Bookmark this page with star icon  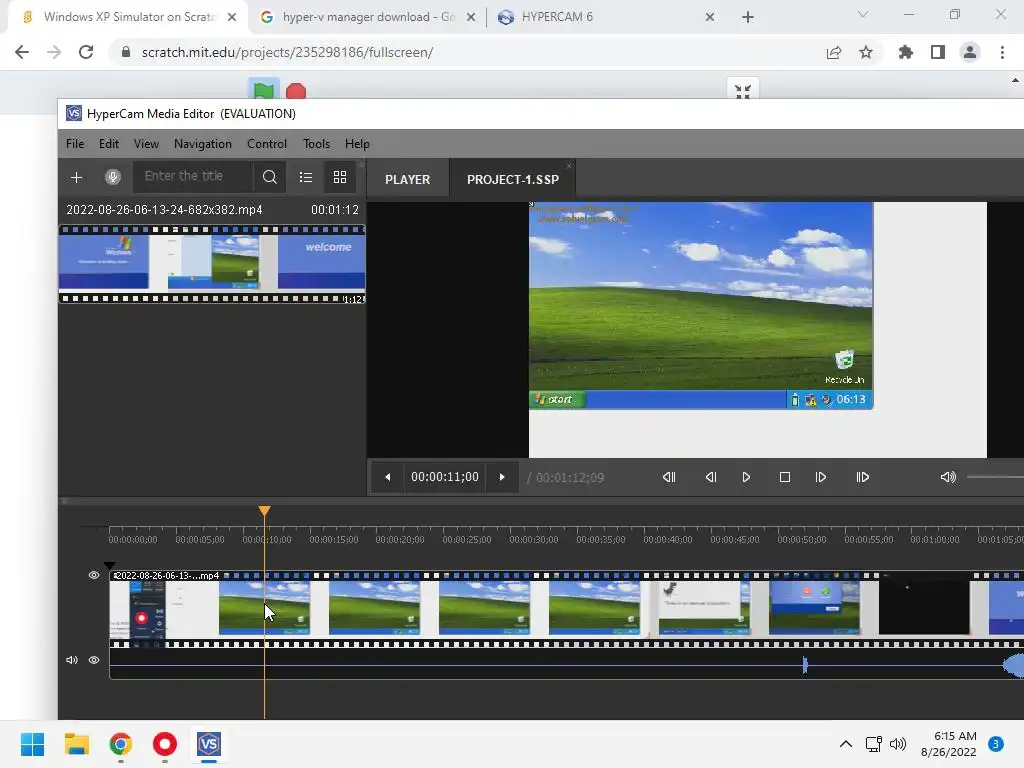pyautogui.click(x=866, y=52)
